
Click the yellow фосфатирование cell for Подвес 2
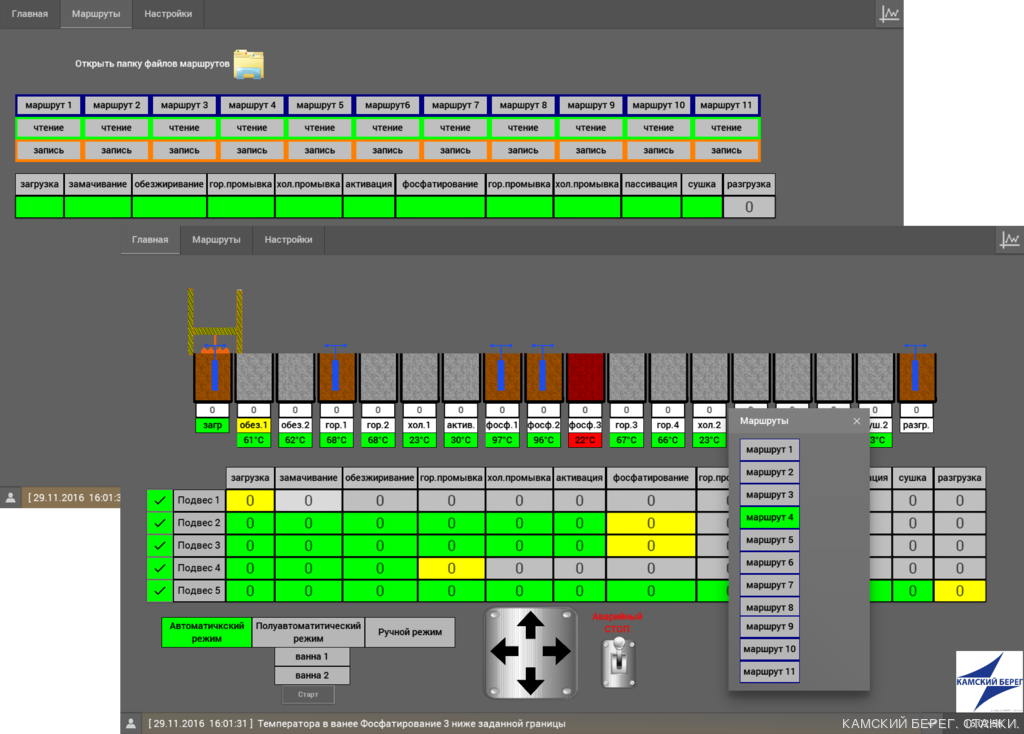point(651,523)
